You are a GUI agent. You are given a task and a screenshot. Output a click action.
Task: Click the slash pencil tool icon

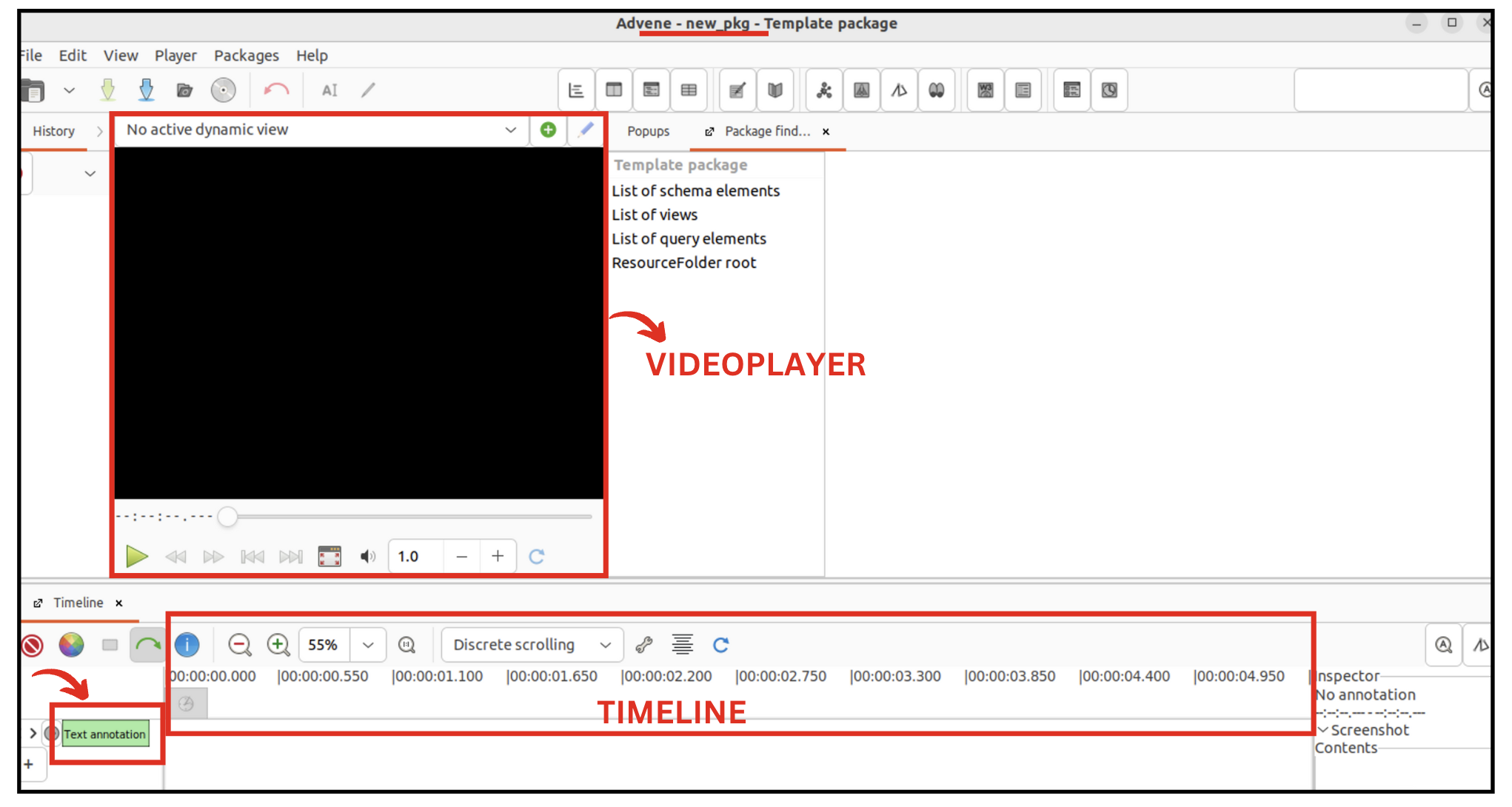(x=368, y=90)
